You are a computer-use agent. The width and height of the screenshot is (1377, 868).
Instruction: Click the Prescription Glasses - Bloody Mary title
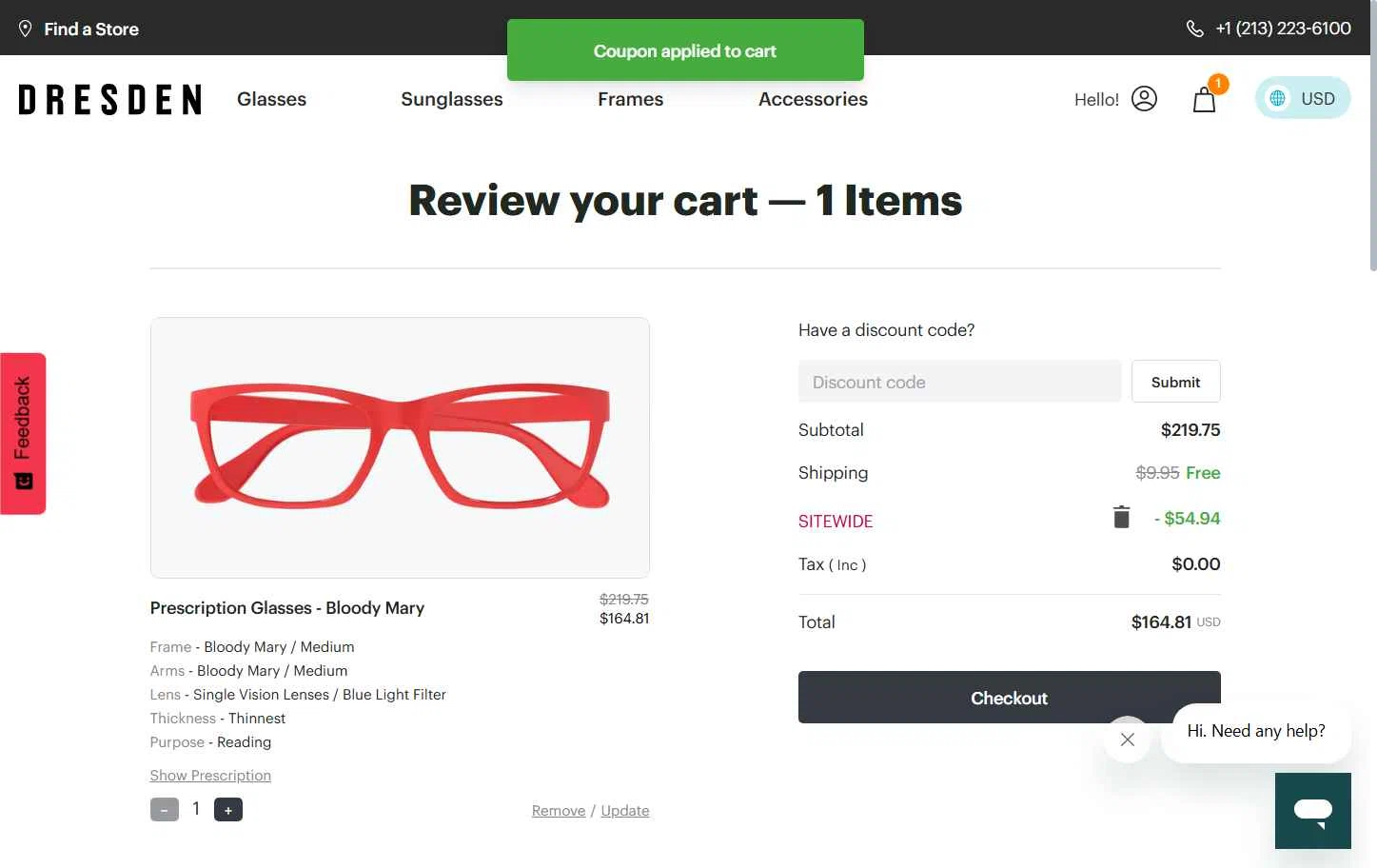(287, 608)
